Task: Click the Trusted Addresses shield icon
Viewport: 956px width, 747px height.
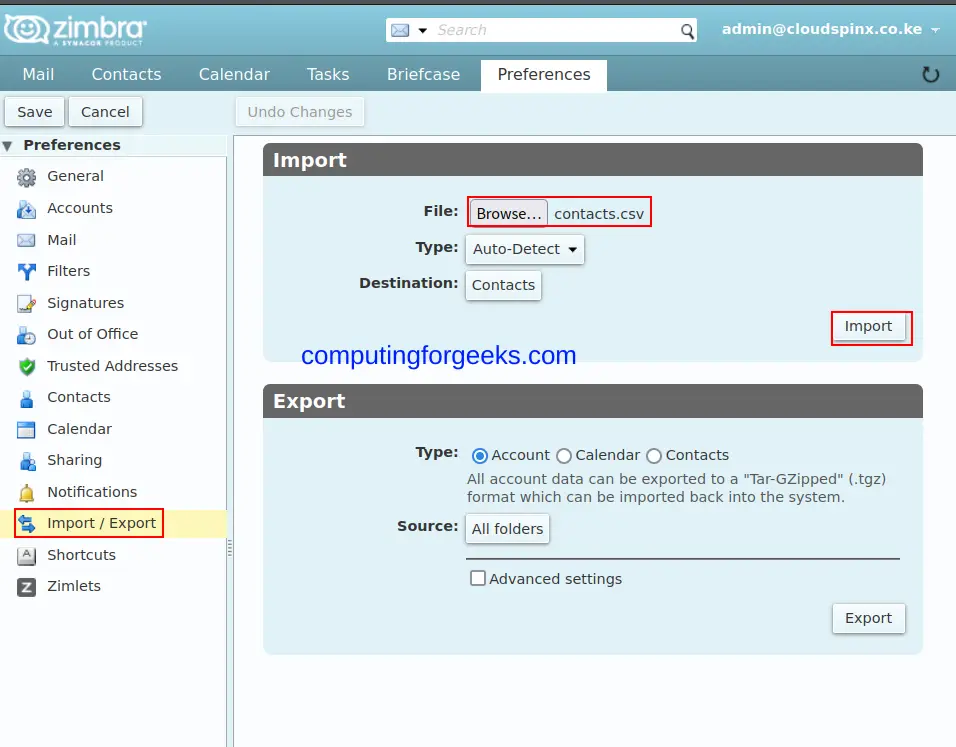Action: click(x=26, y=366)
